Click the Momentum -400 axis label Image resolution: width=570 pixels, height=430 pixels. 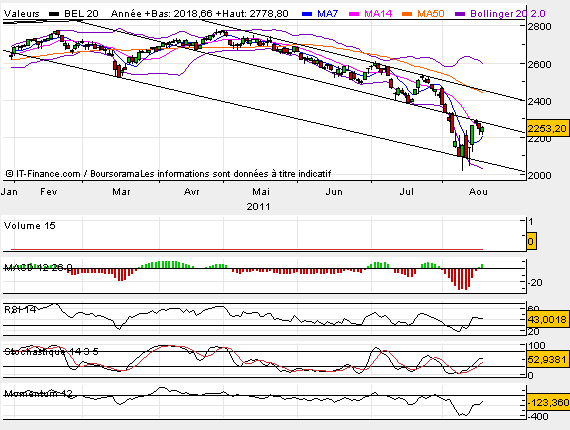[538, 417]
